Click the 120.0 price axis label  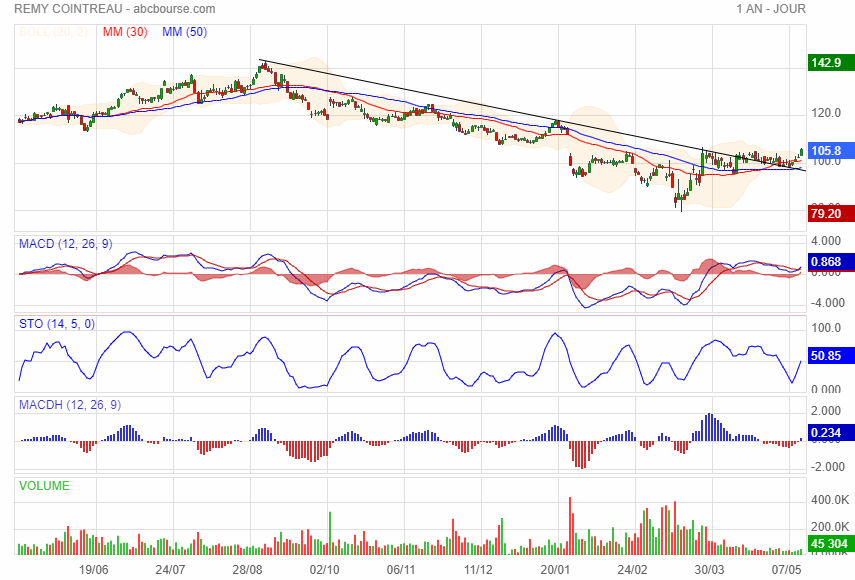(826, 113)
